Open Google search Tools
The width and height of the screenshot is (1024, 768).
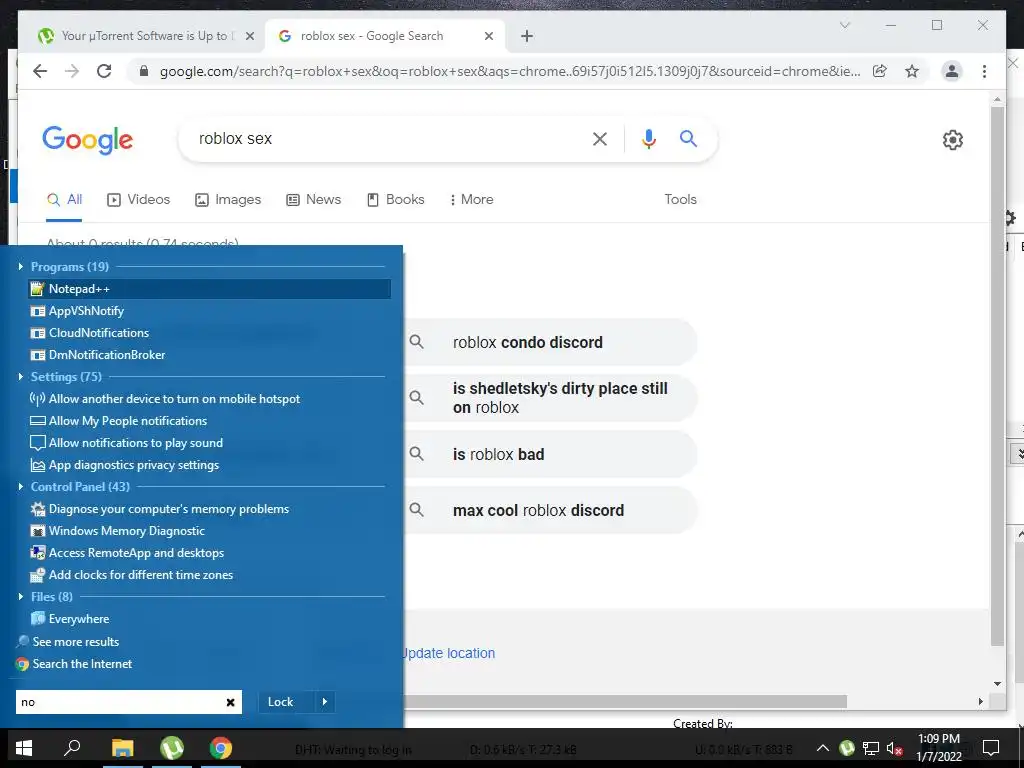click(680, 200)
